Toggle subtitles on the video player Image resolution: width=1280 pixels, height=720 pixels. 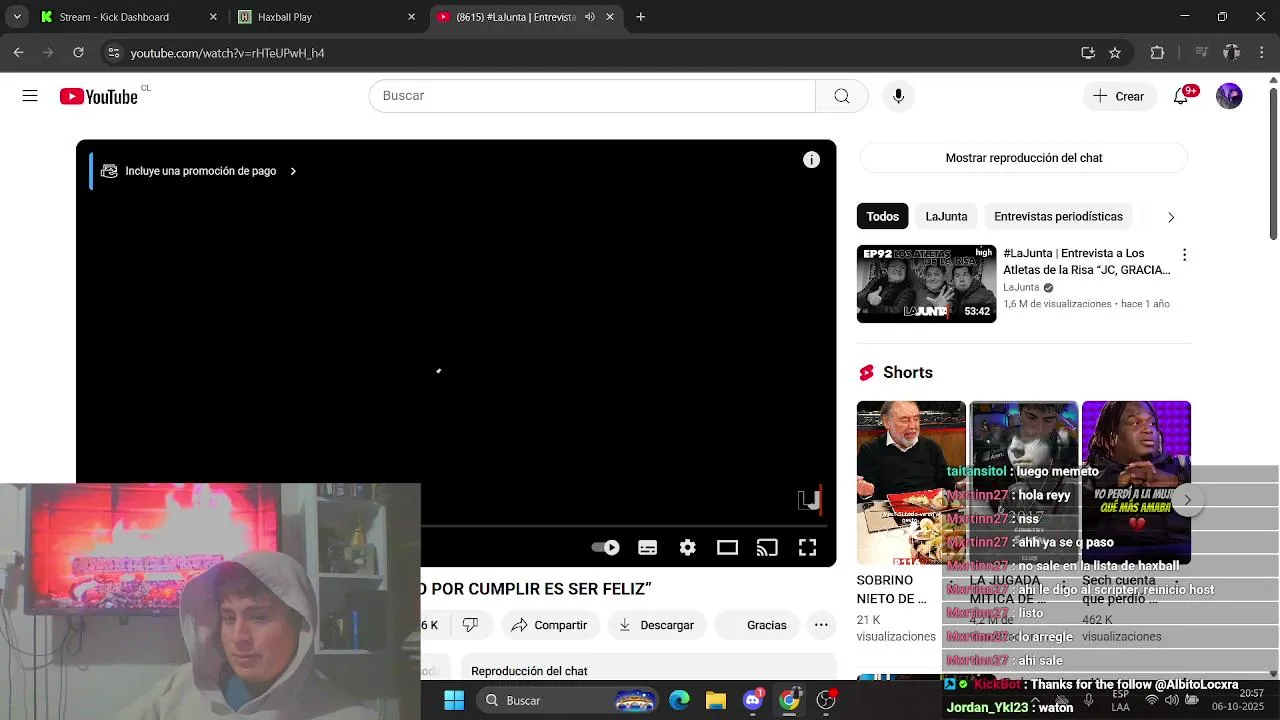pyautogui.click(x=647, y=547)
